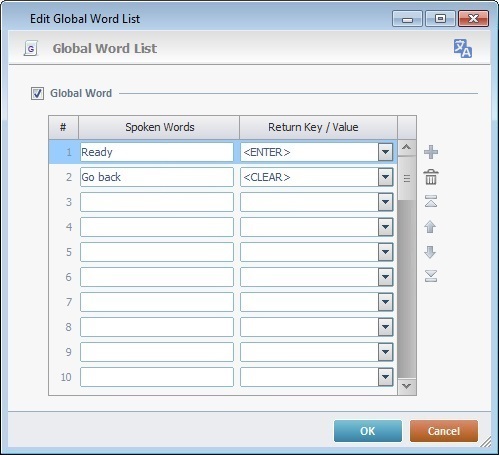Click the Go back spoken words field
499x455 pixels.
(x=157, y=177)
